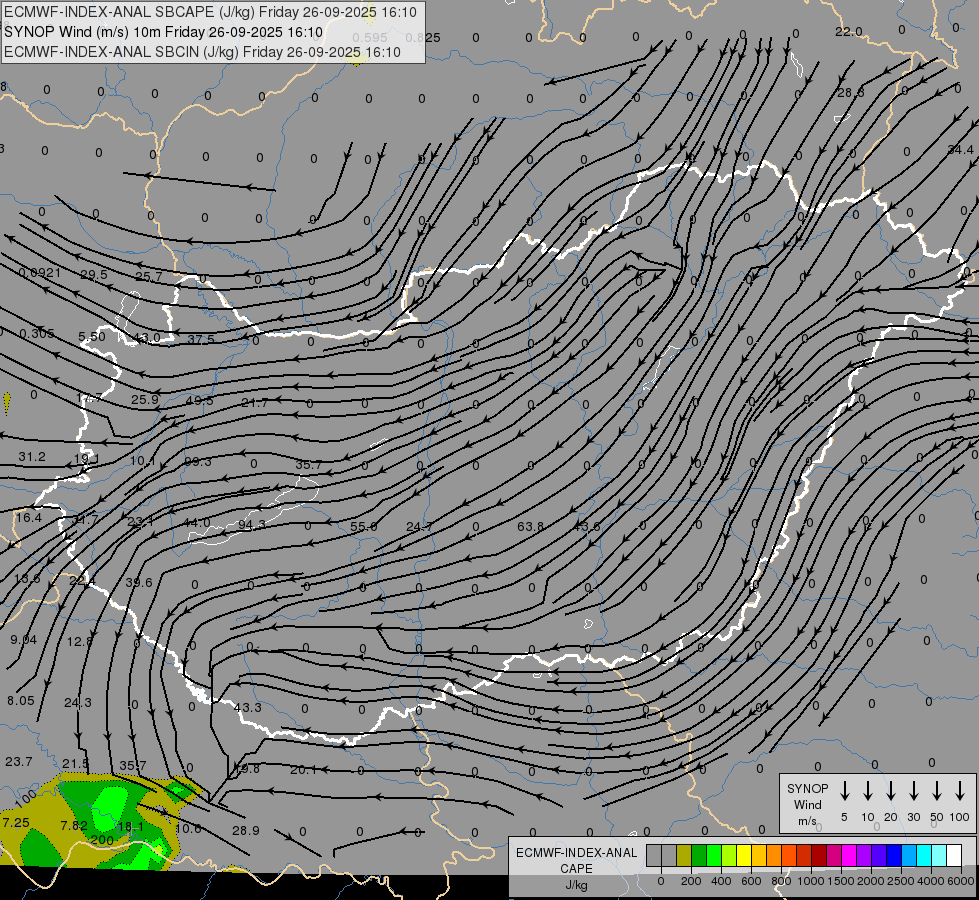Click the 20.1 value on the map
This screenshot has width=979, height=900.
click(x=303, y=769)
